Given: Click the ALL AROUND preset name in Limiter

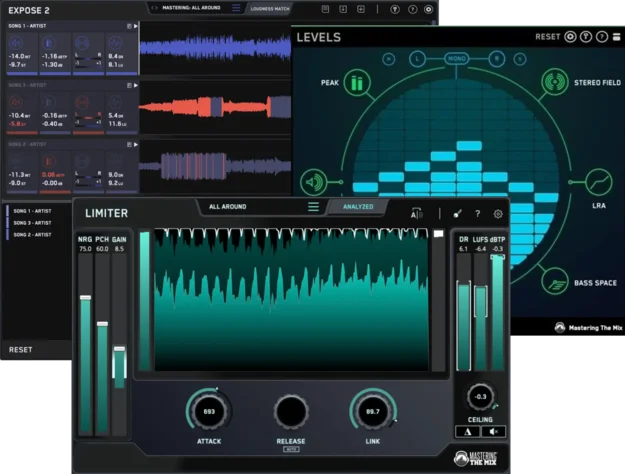Looking at the screenshot, I should pyautogui.click(x=228, y=207).
